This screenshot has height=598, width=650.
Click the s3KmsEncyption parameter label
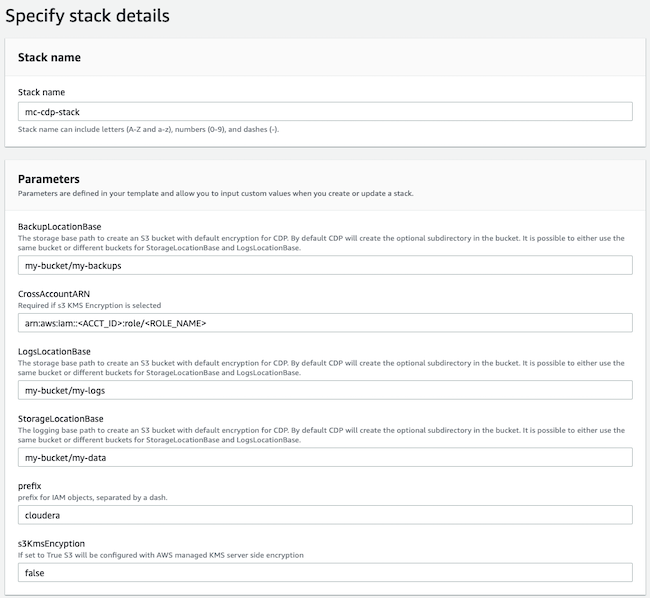point(51,544)
